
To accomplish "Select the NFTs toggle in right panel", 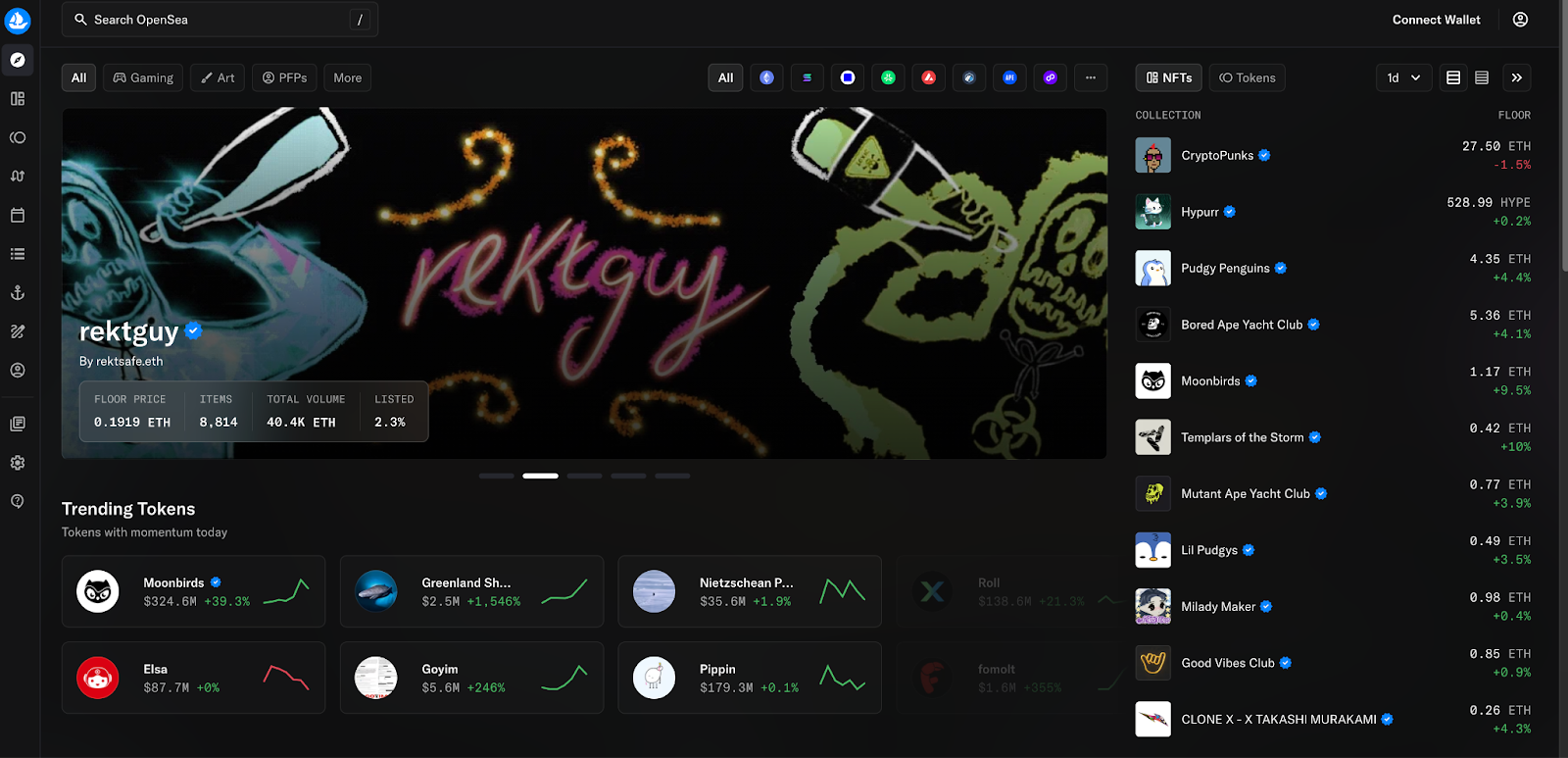I will pyautogui.click(x=1169, y=78).
